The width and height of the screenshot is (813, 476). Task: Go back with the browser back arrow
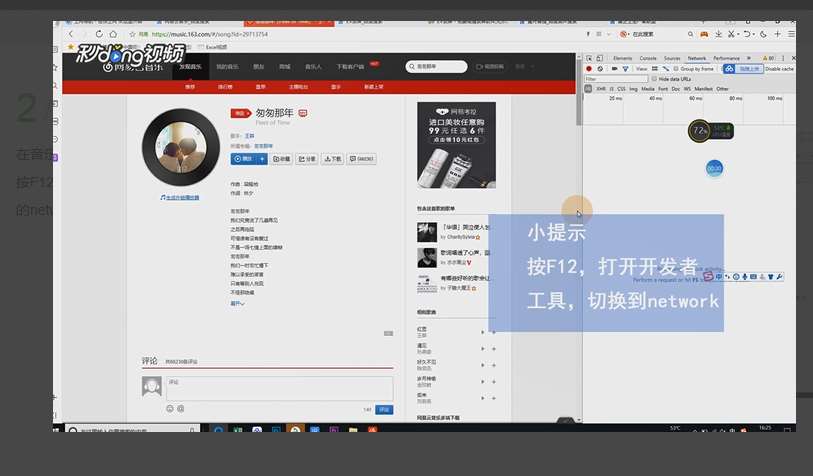(x=71, y=34)
